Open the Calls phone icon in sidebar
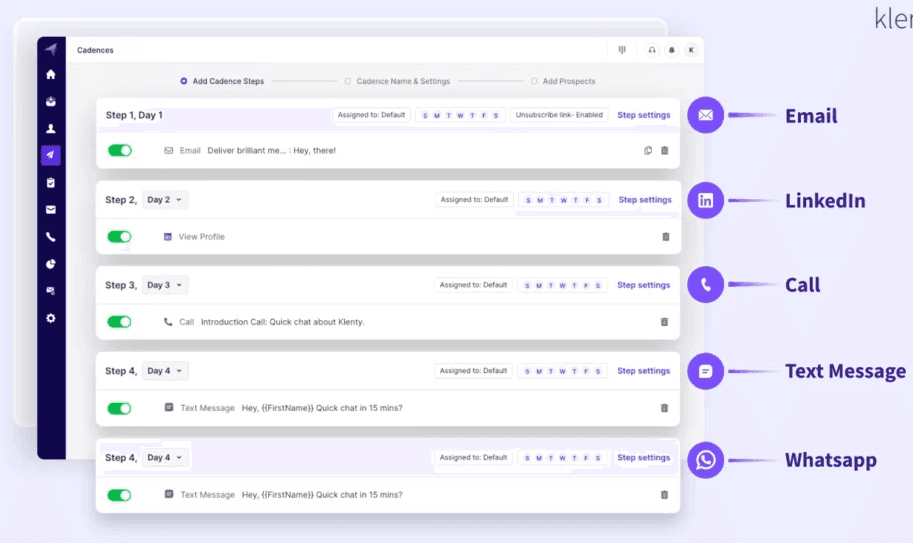This screenshot has height=543, width=913. coord(51,237)
